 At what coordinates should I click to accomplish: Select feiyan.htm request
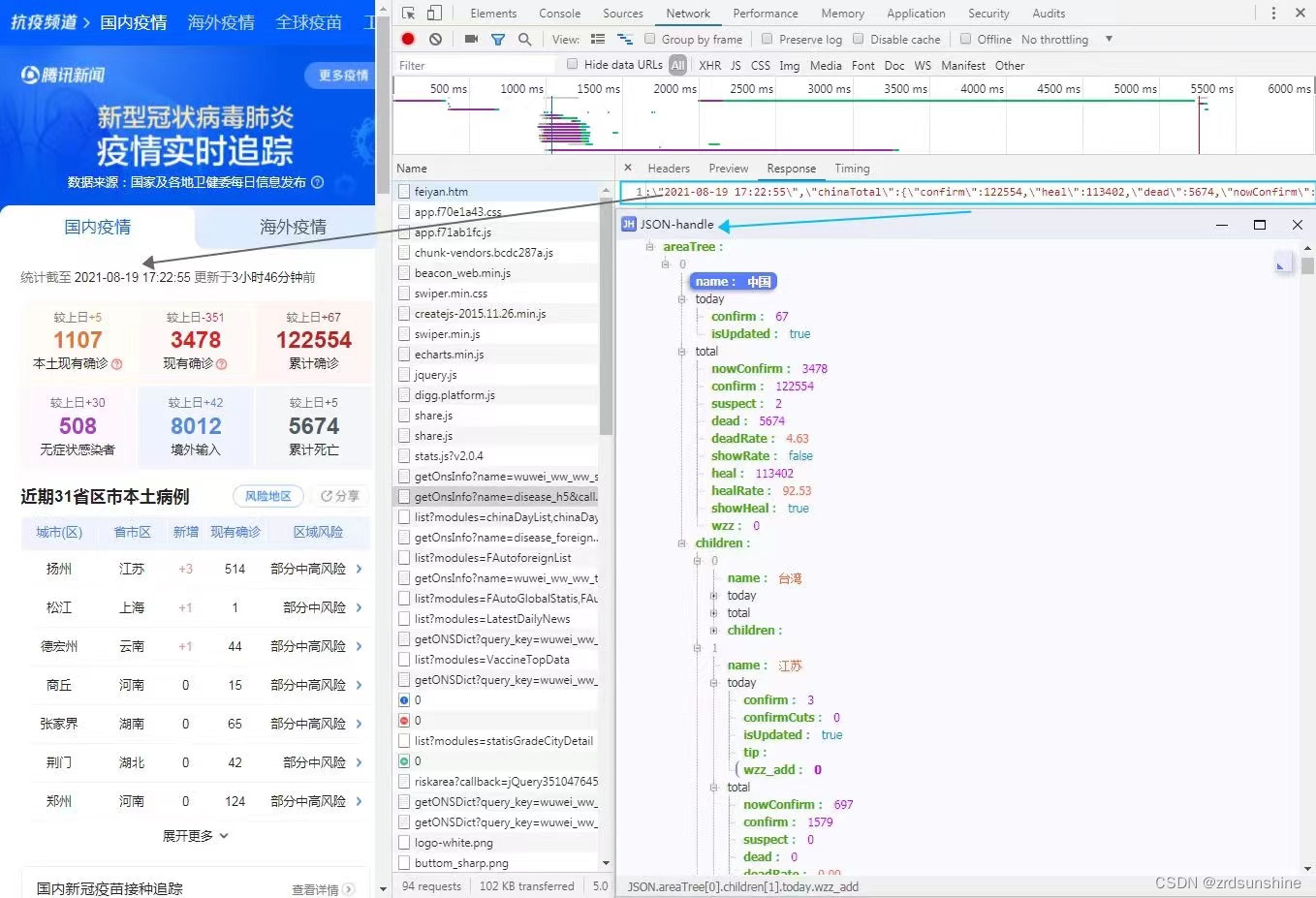496,192
